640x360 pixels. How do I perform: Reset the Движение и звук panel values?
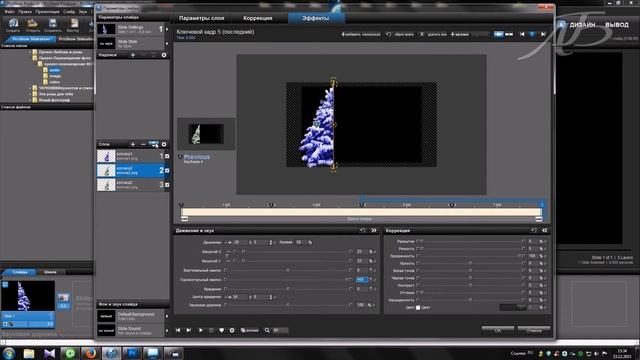[362, 230]
